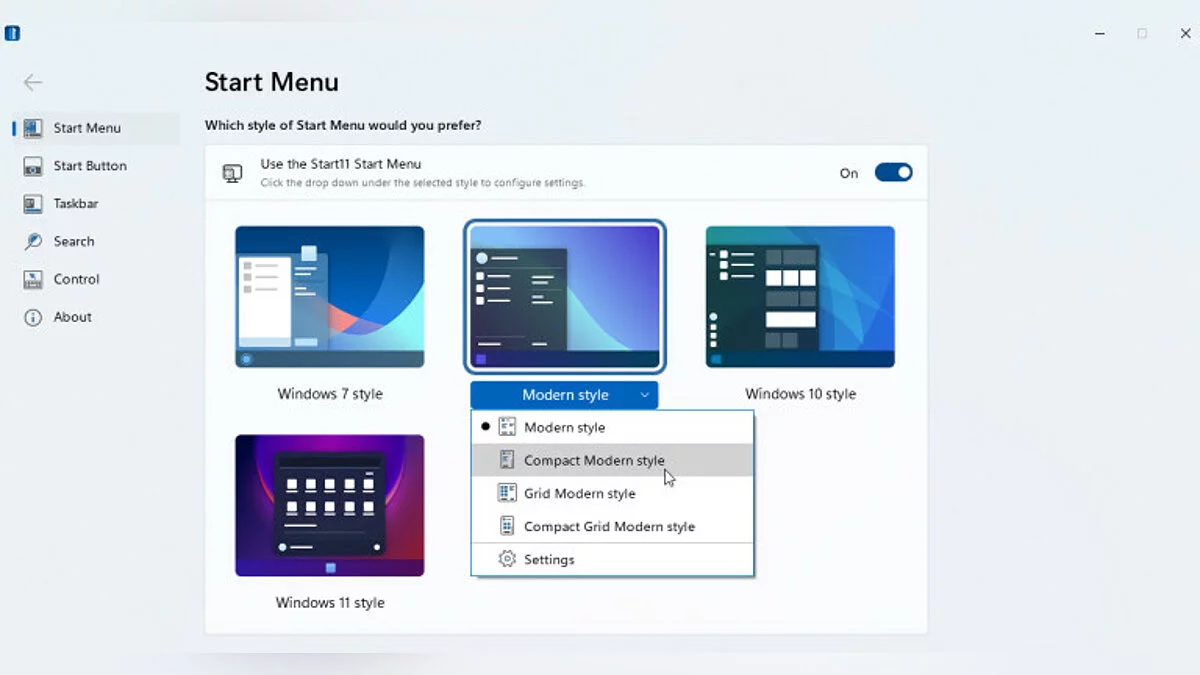
Task: Click the Control sidebar icon
Action: click(x=33, y=279)
